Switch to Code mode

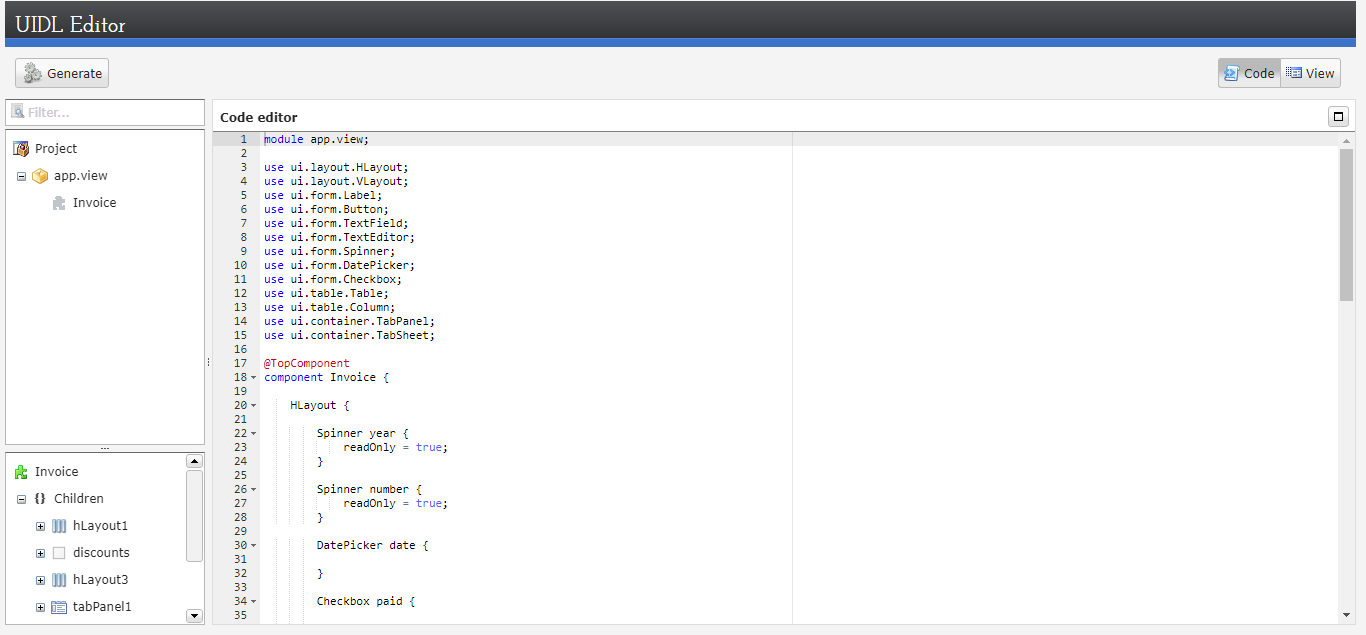1249,73
